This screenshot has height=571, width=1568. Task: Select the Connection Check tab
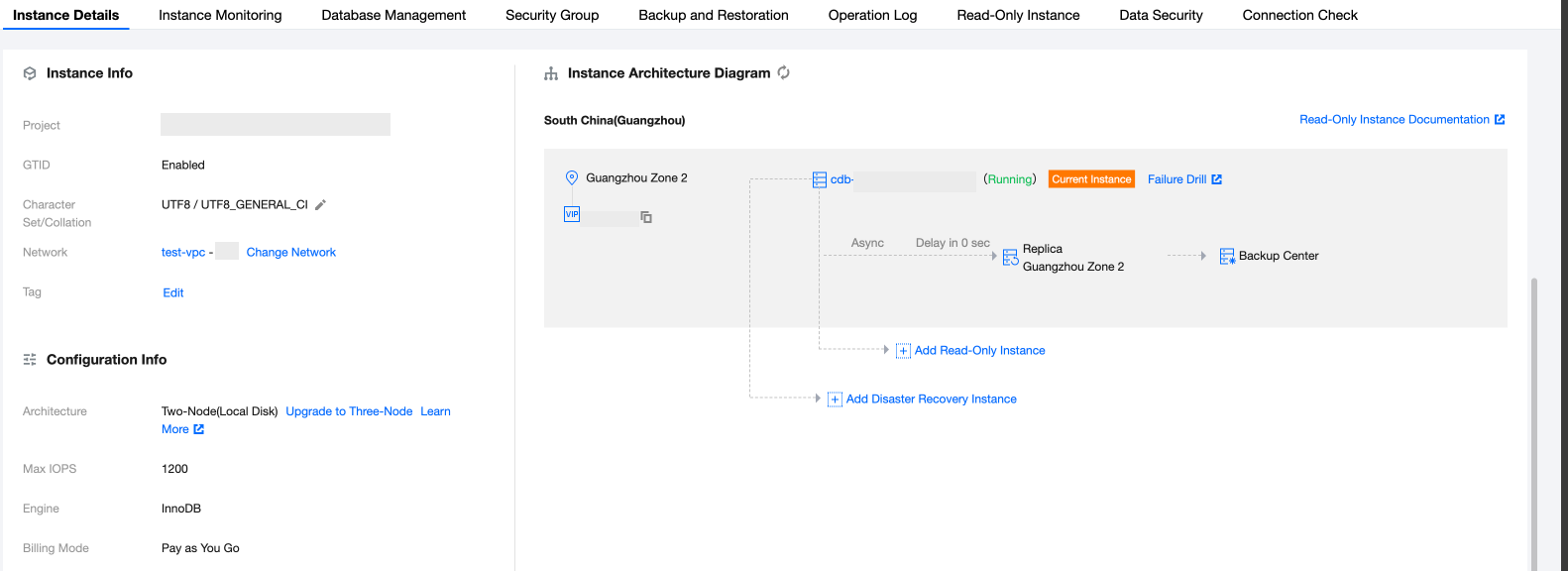[1299, 15]
